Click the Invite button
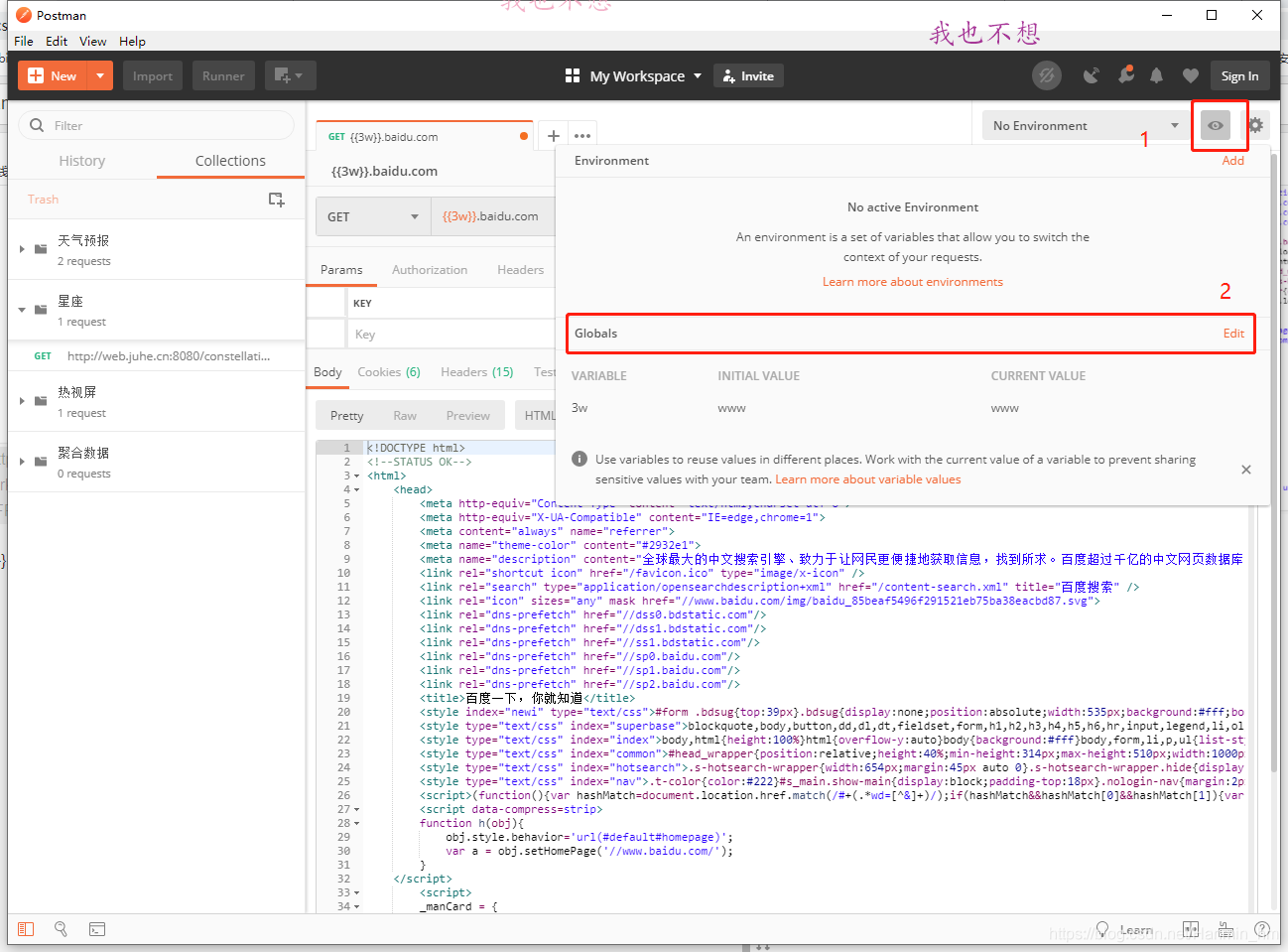 click(748, 75)
